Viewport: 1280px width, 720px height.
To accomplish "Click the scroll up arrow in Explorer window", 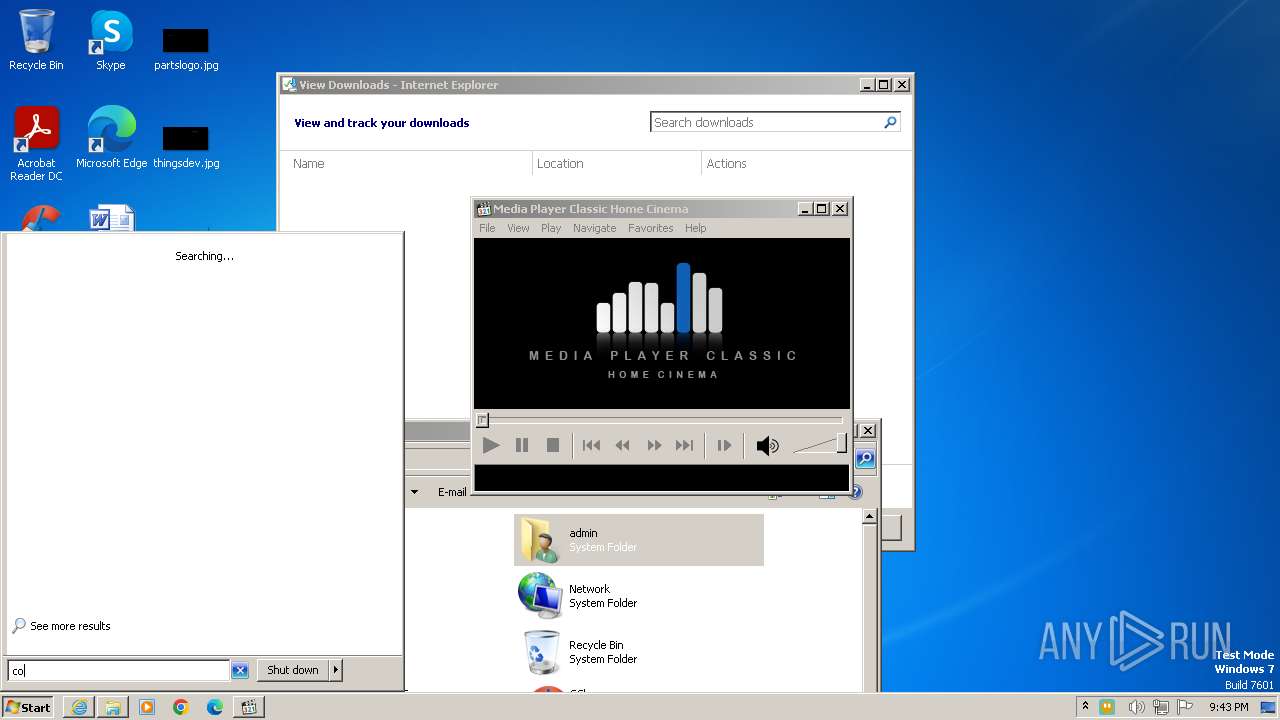I will pyautogui.click(x=869, y=517).
